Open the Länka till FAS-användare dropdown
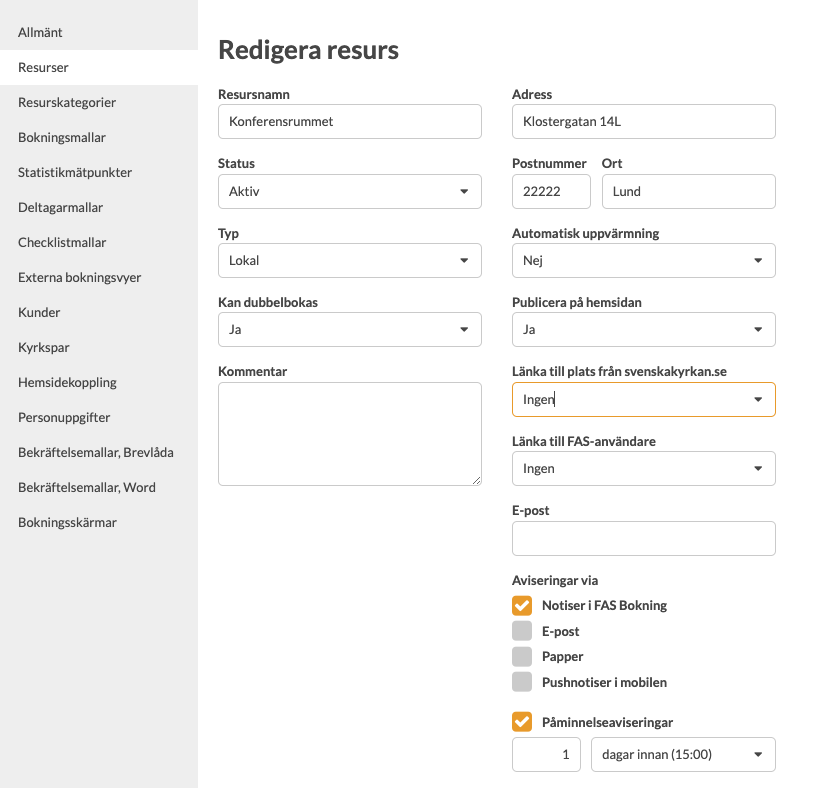Viewport: 820px width, 788px height. [x=644, y=469]
